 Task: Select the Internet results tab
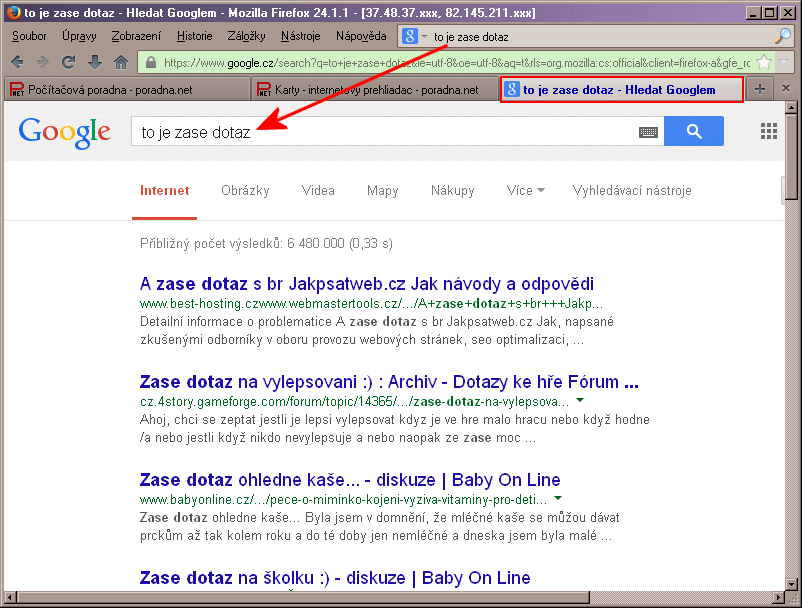tap(164, 191)
